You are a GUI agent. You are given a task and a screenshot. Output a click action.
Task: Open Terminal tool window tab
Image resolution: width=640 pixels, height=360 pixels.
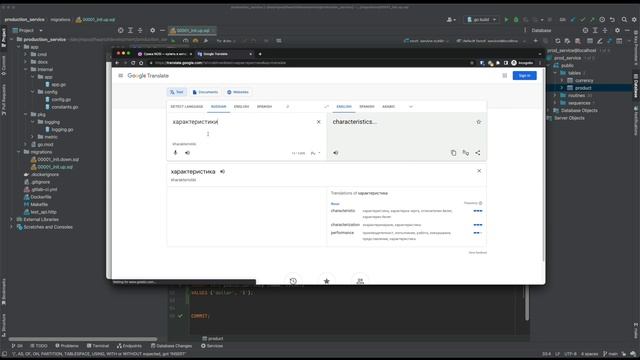pyautogui.click(x=98, y=346)
